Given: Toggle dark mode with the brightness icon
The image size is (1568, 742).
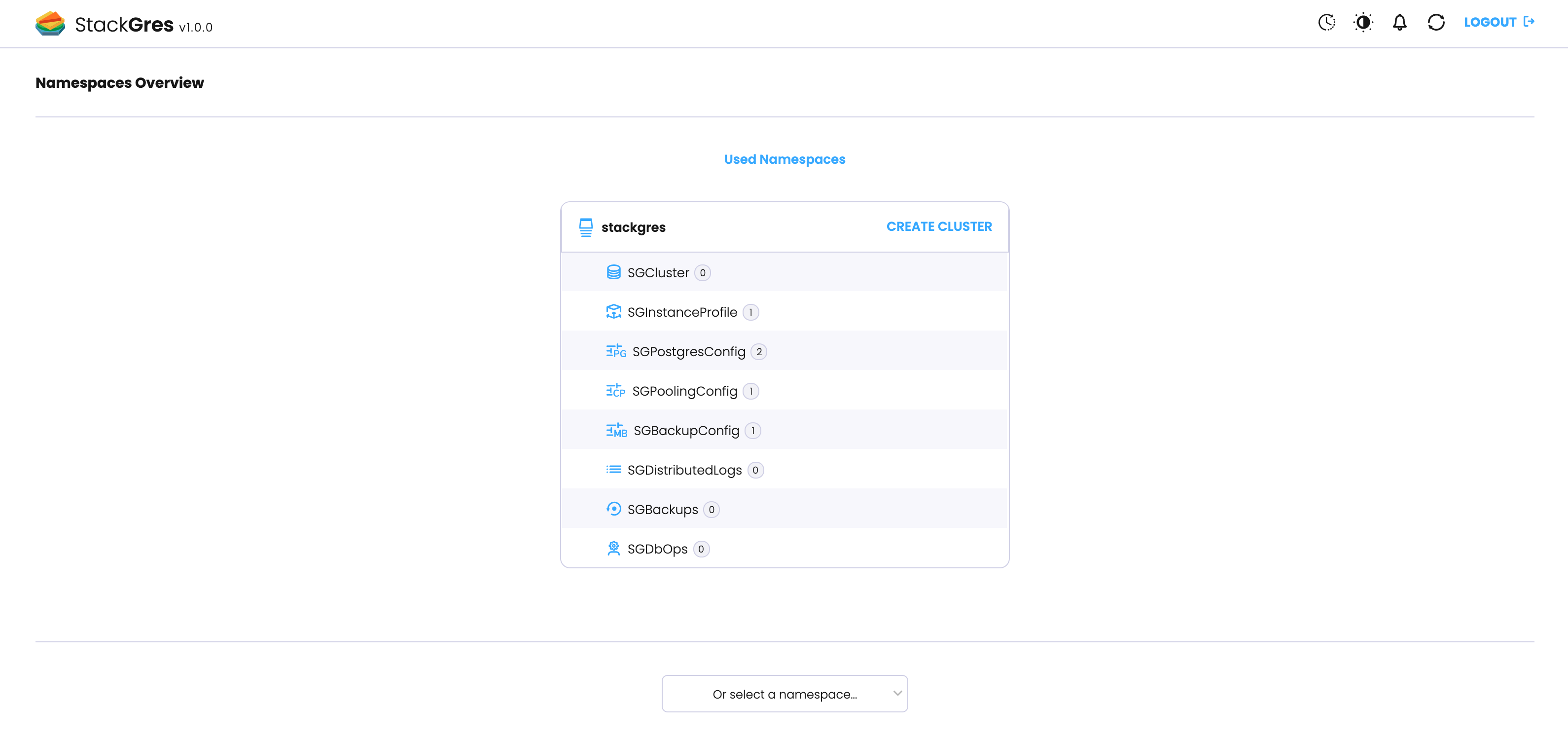Looking at the screenshot, I should 1363,22.
